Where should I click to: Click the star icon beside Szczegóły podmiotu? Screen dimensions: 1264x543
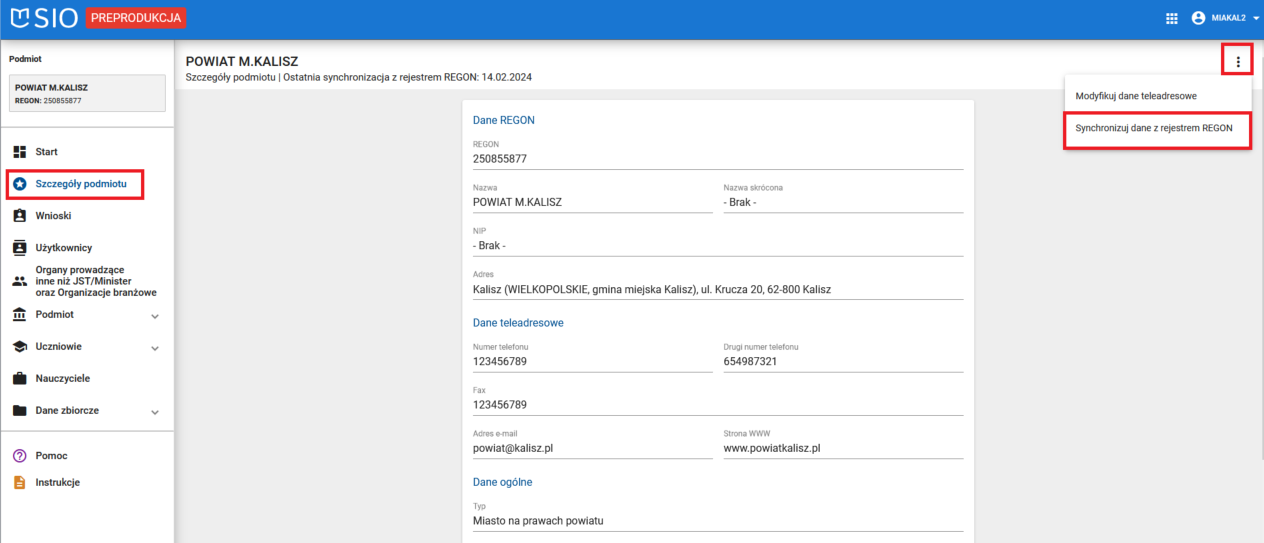[x=19, y=184]
